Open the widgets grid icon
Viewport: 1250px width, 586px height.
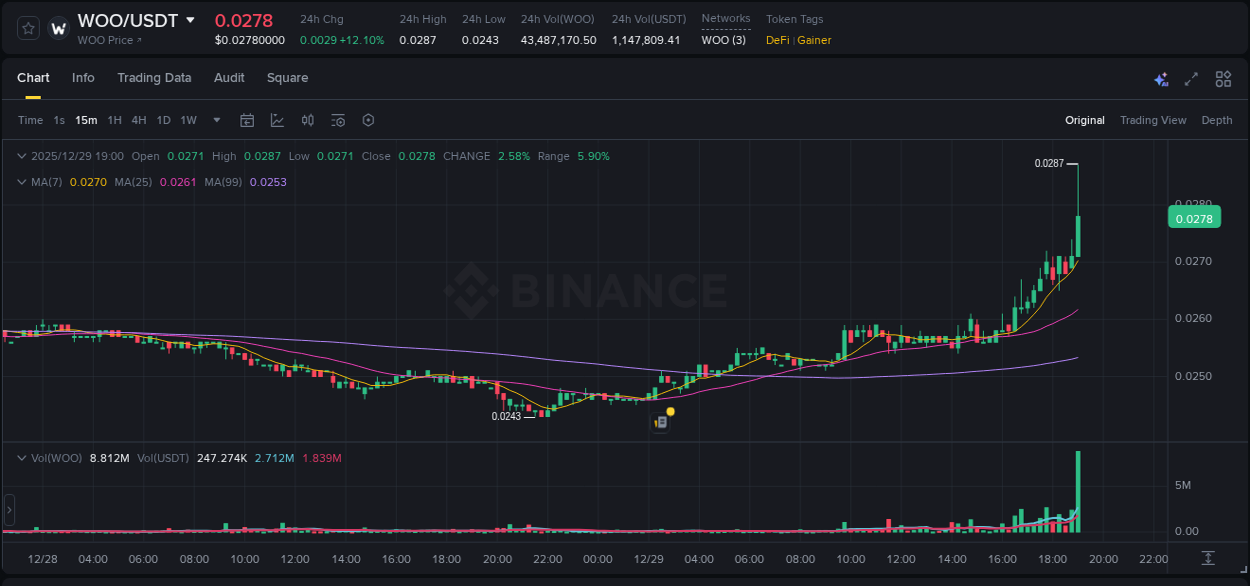click(1222, 78)
